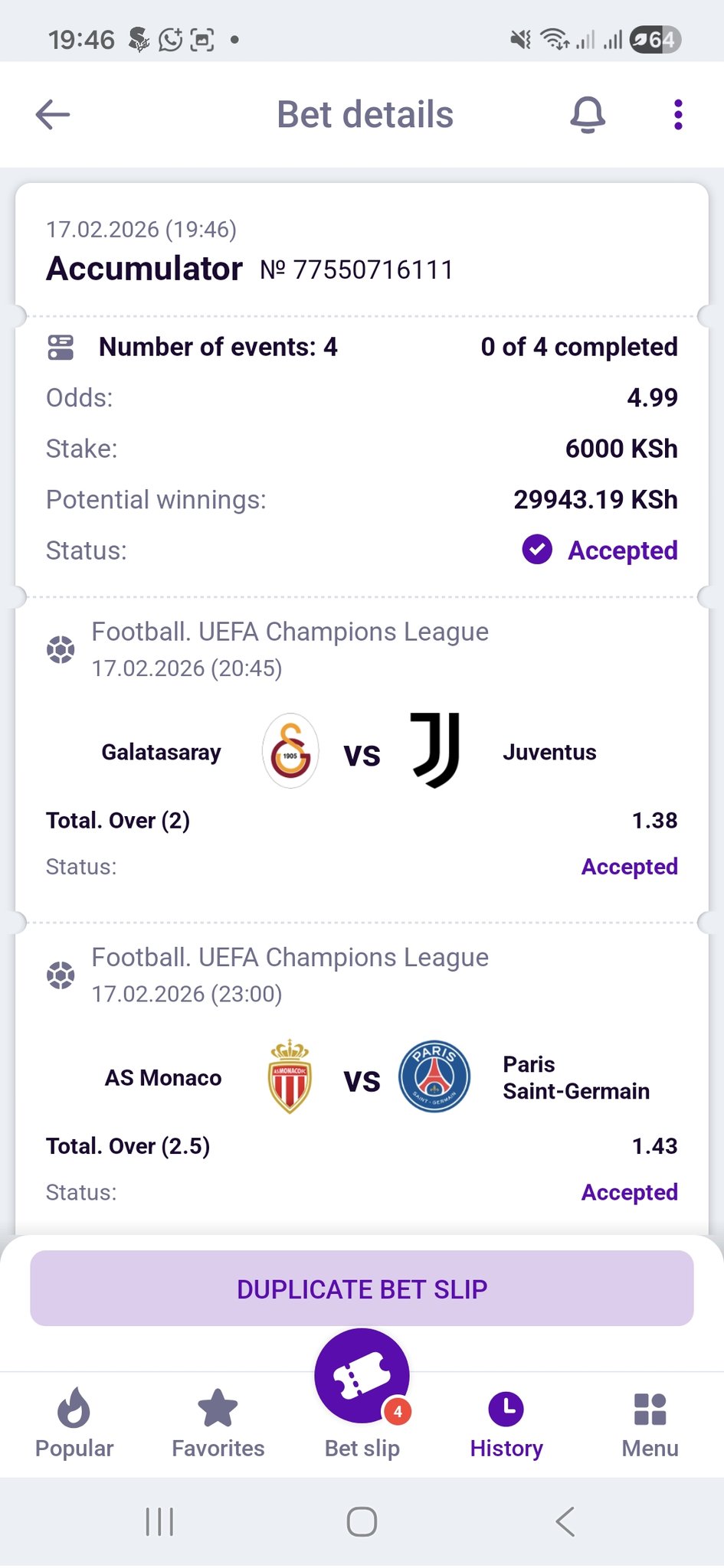Tap the AS Monaco crest
This screenshot has width=724, height=1568.
point(290,1076)
